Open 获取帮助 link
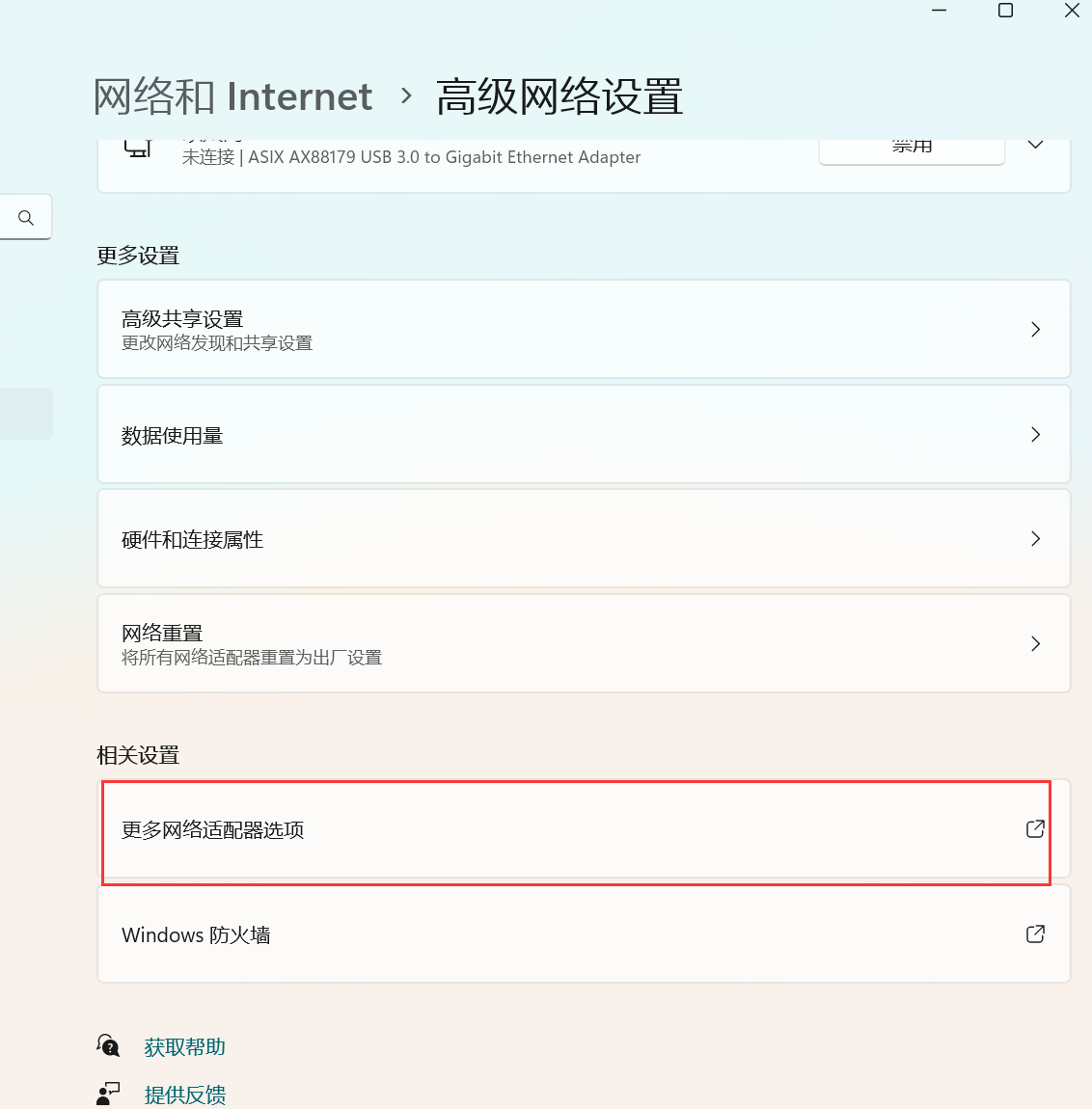1092x1109 pixels. click(184, 1045)
